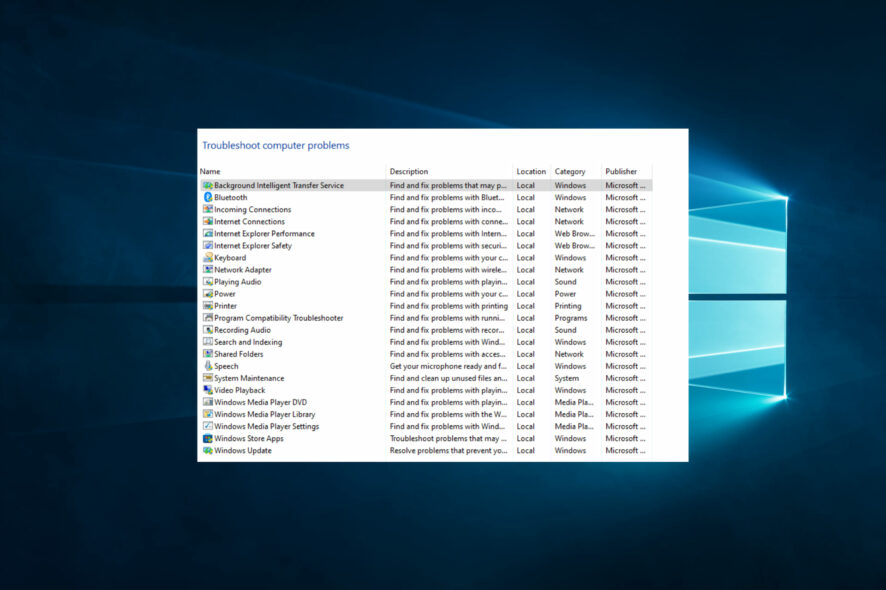Image resolution: width=886 pixels, height=590 pixels.
Task: Select the Speech troubleshooter name
Action: pos(226,366)
